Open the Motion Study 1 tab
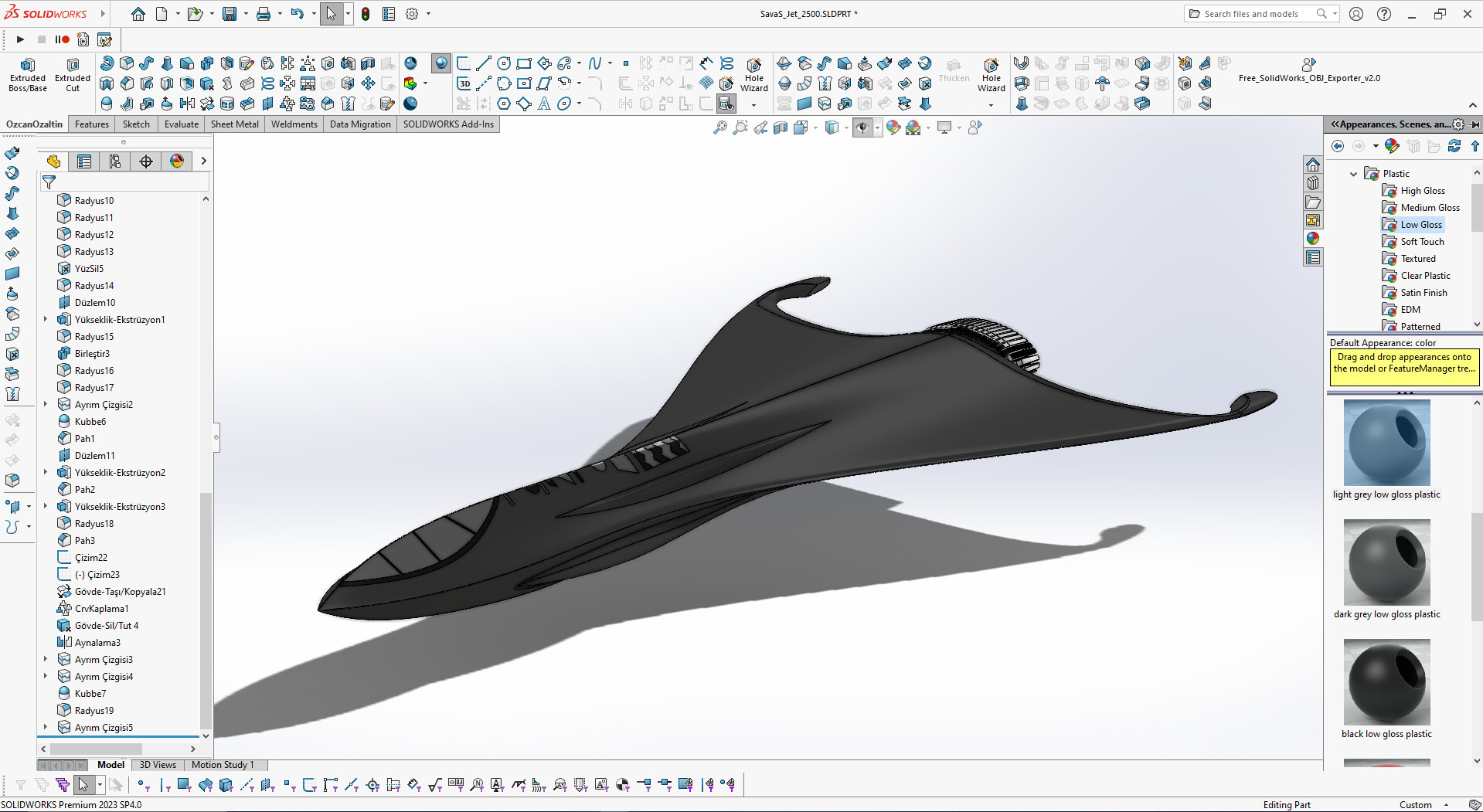The height and width of the screenshot is (812, 1483). [223, 765]
